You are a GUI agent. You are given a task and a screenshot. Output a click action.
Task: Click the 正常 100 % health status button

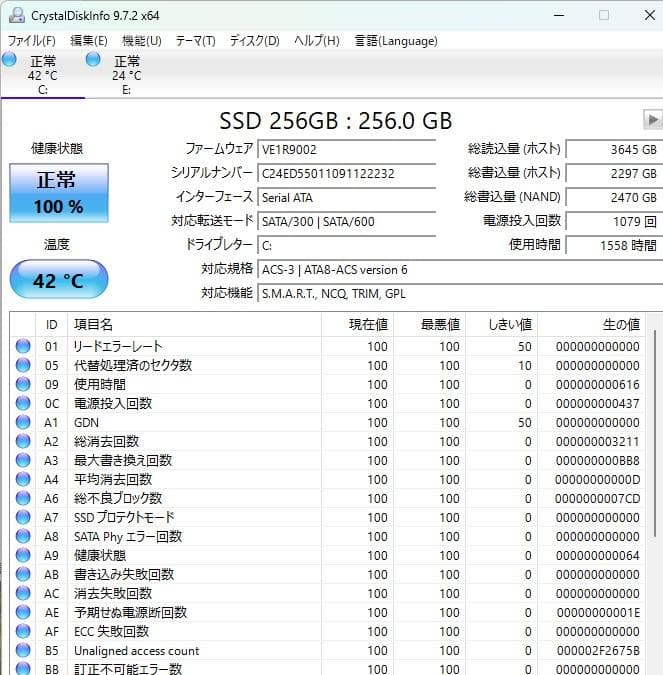click(x=59, y=193)
